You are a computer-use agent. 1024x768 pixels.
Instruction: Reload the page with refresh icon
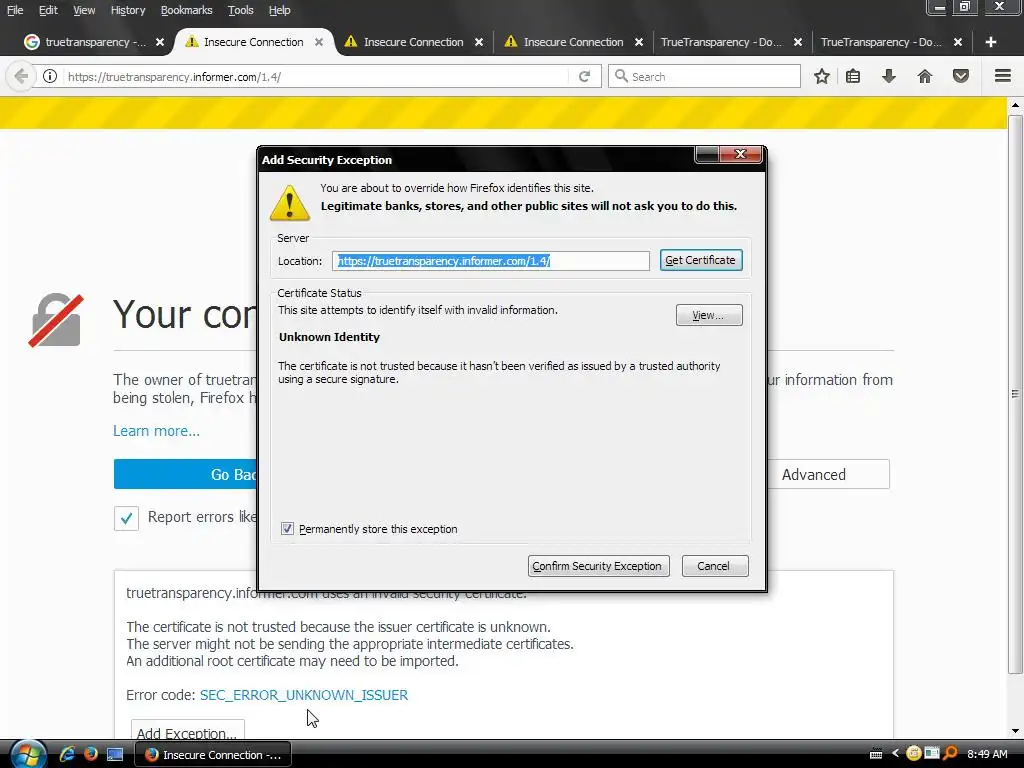click(x=584, y=76)
